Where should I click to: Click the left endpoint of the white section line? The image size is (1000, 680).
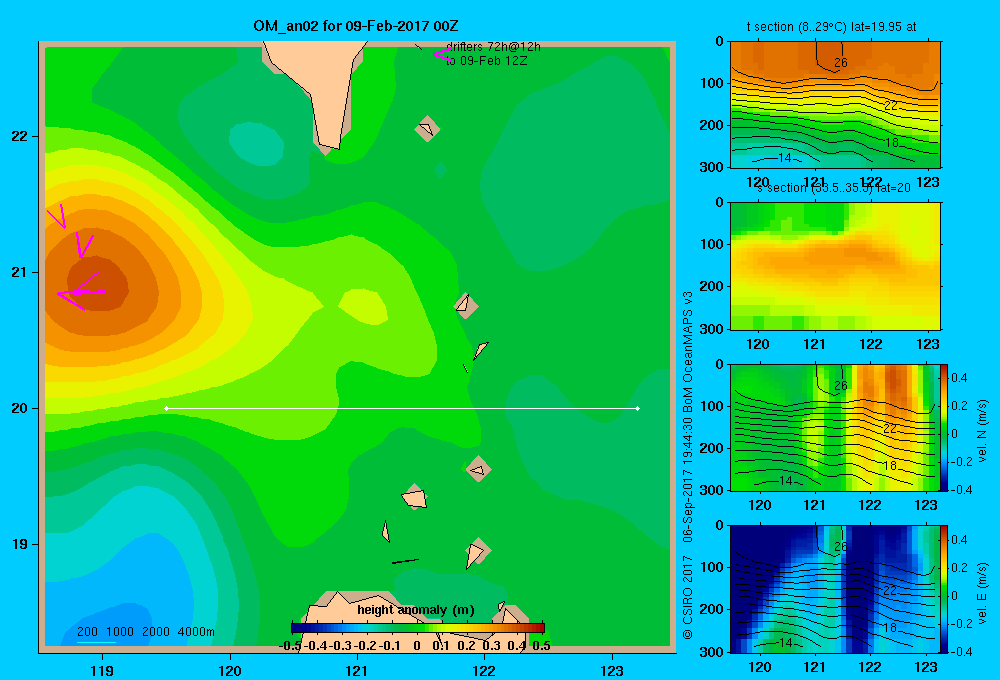(x=166, y=408)
